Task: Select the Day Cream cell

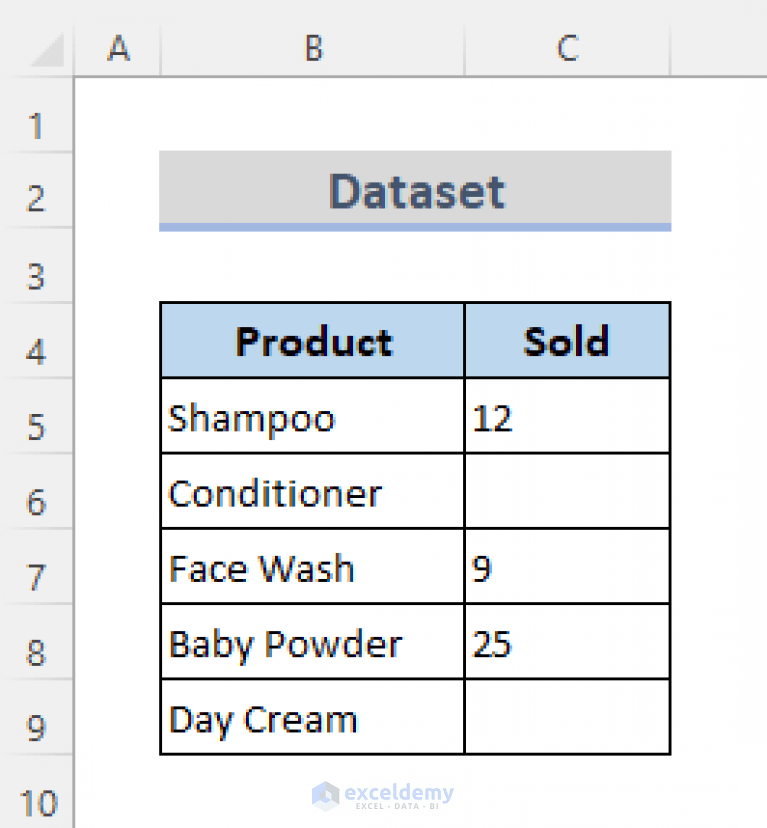Action: coord(312,718)
